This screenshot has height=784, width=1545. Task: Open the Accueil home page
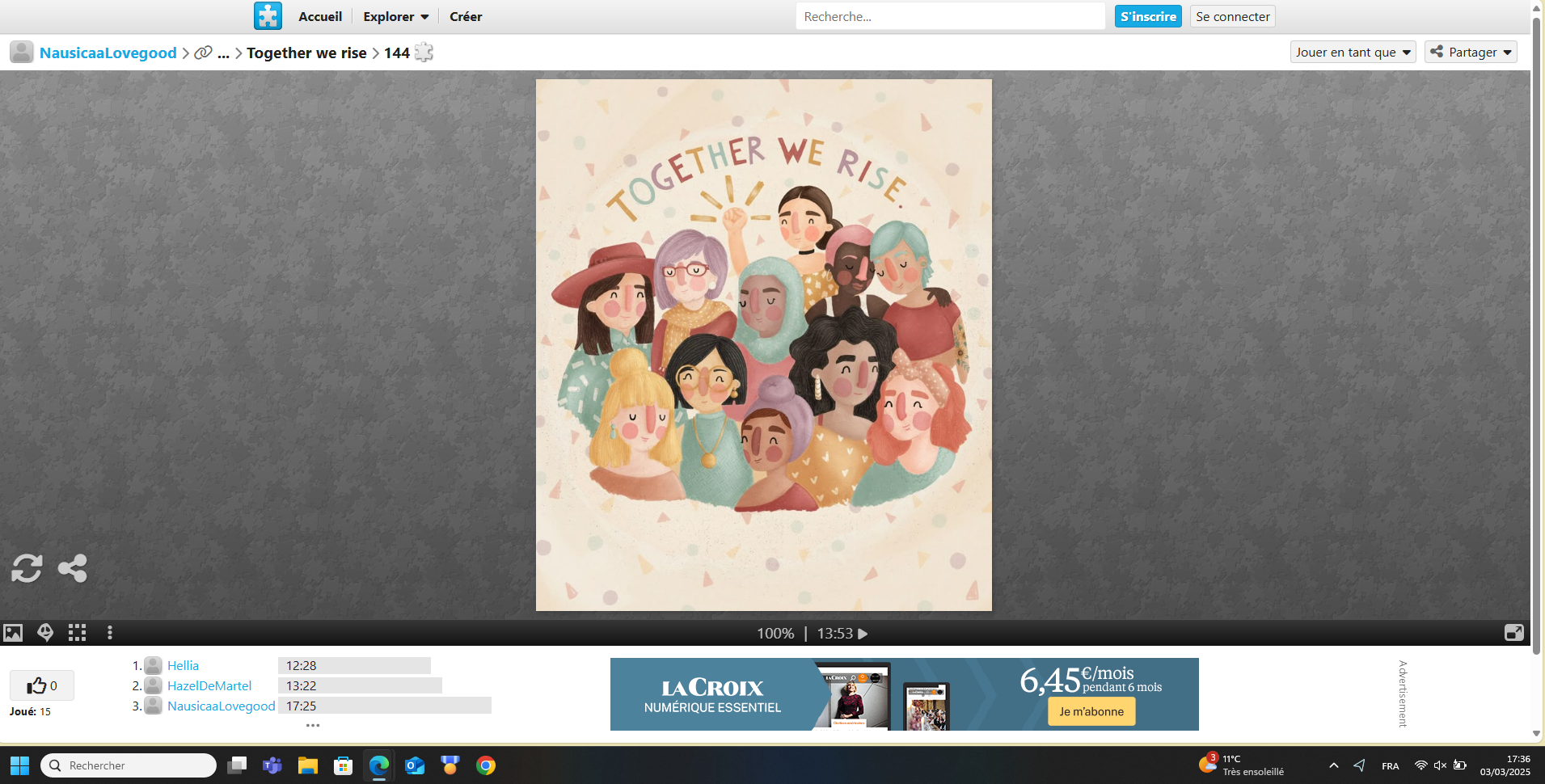coord(320,16)
